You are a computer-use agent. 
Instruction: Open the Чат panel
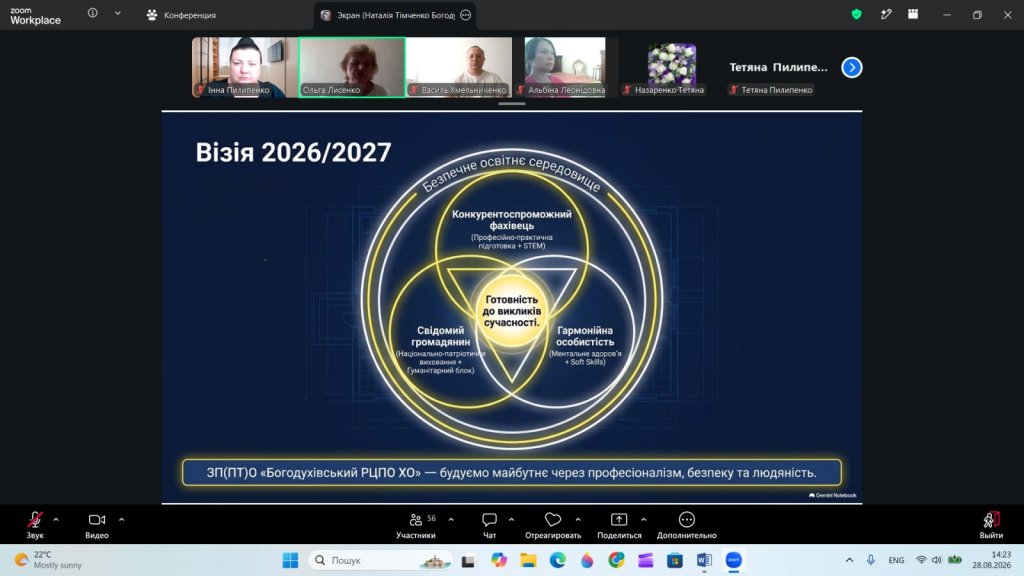pos(489,525)
